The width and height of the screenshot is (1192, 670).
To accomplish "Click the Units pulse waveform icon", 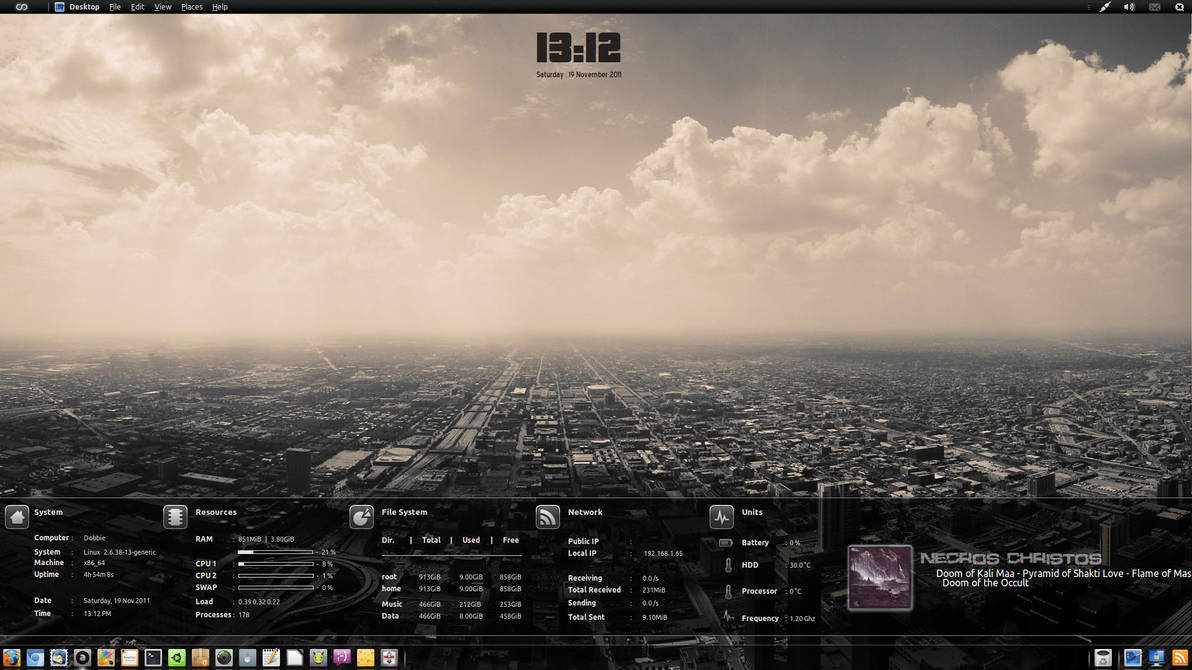I will point(721,517).
